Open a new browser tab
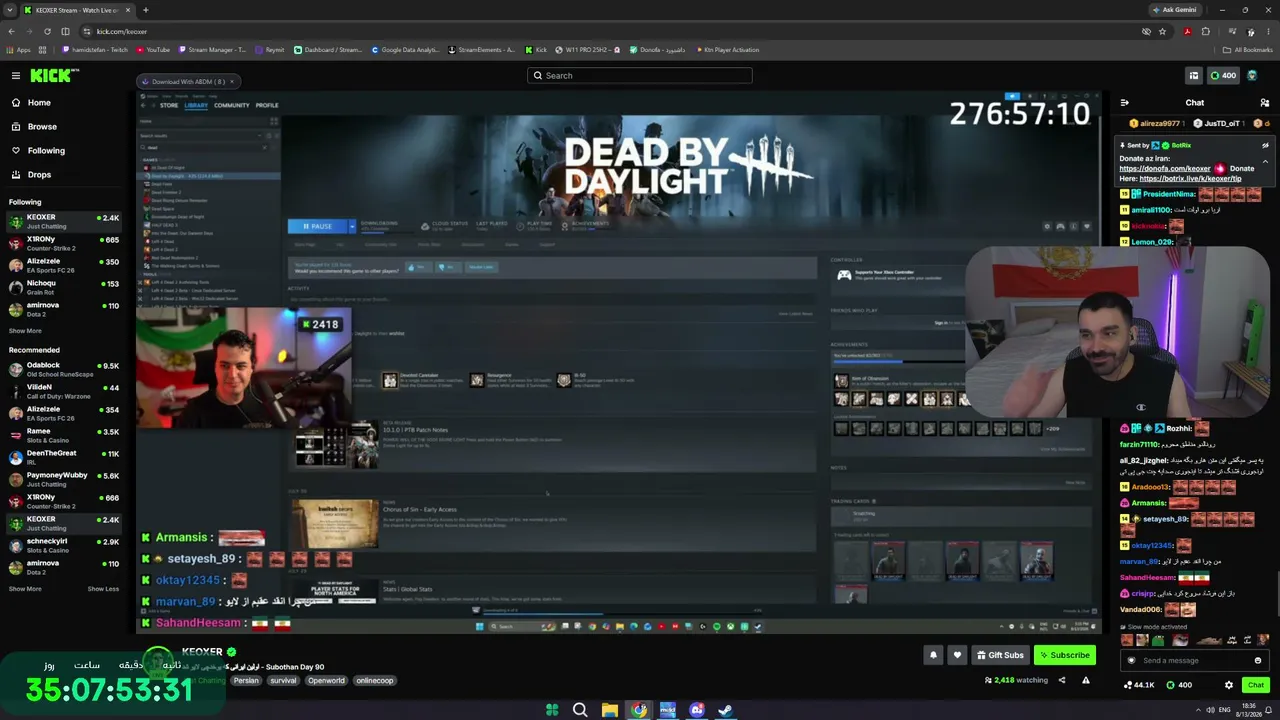 [x=145, y=10]
